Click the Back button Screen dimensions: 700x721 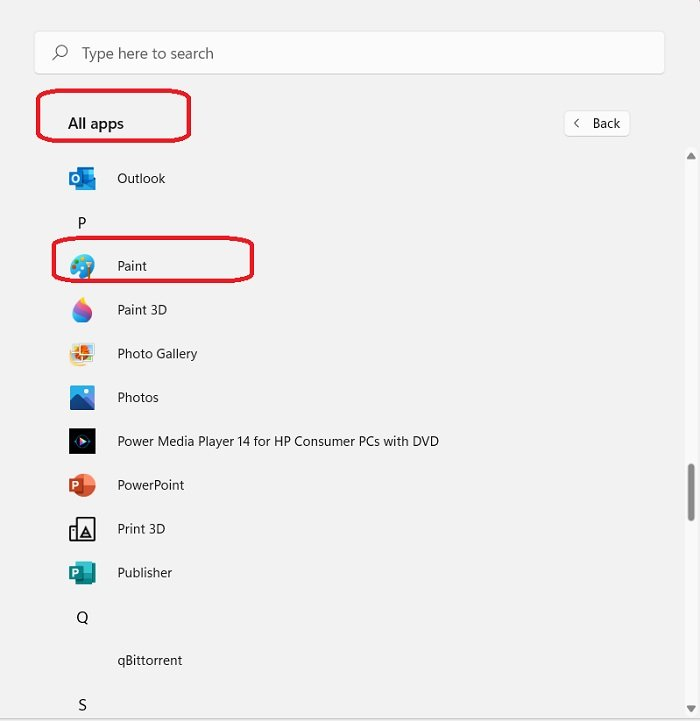pos(597,124)
